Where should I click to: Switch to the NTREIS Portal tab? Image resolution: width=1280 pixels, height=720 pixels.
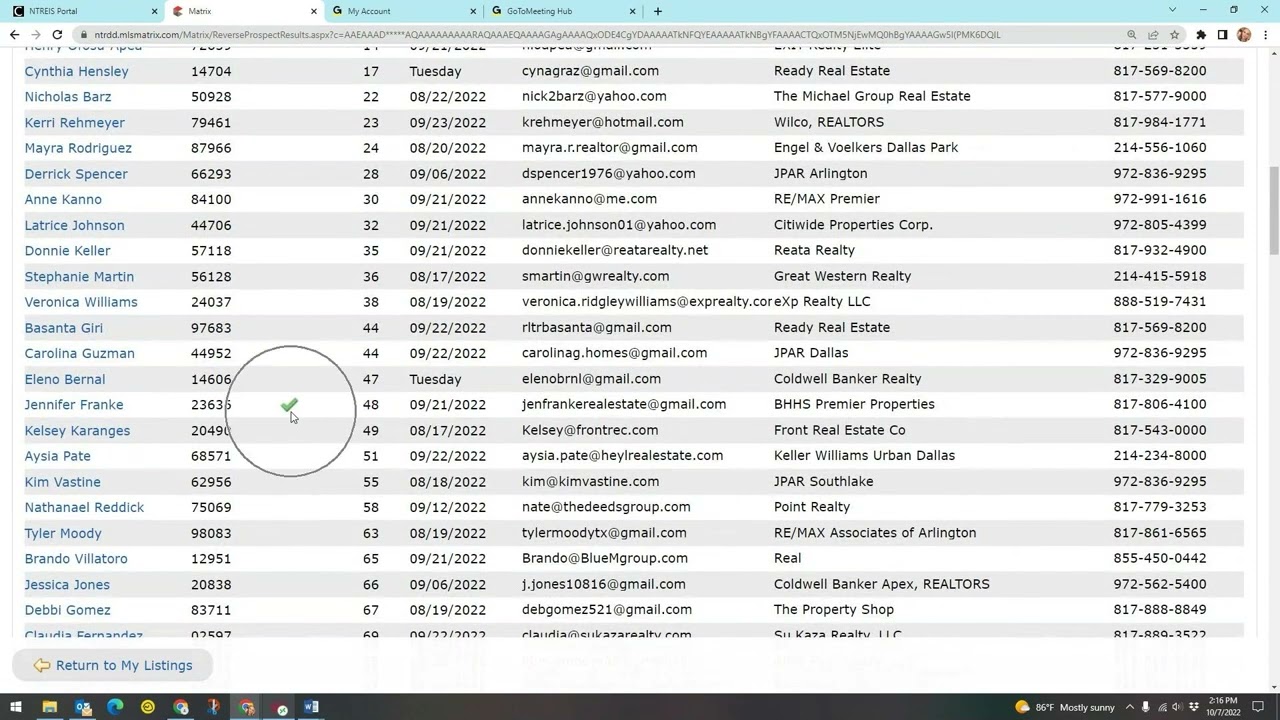pyautogui.click(x=82, y=11)
